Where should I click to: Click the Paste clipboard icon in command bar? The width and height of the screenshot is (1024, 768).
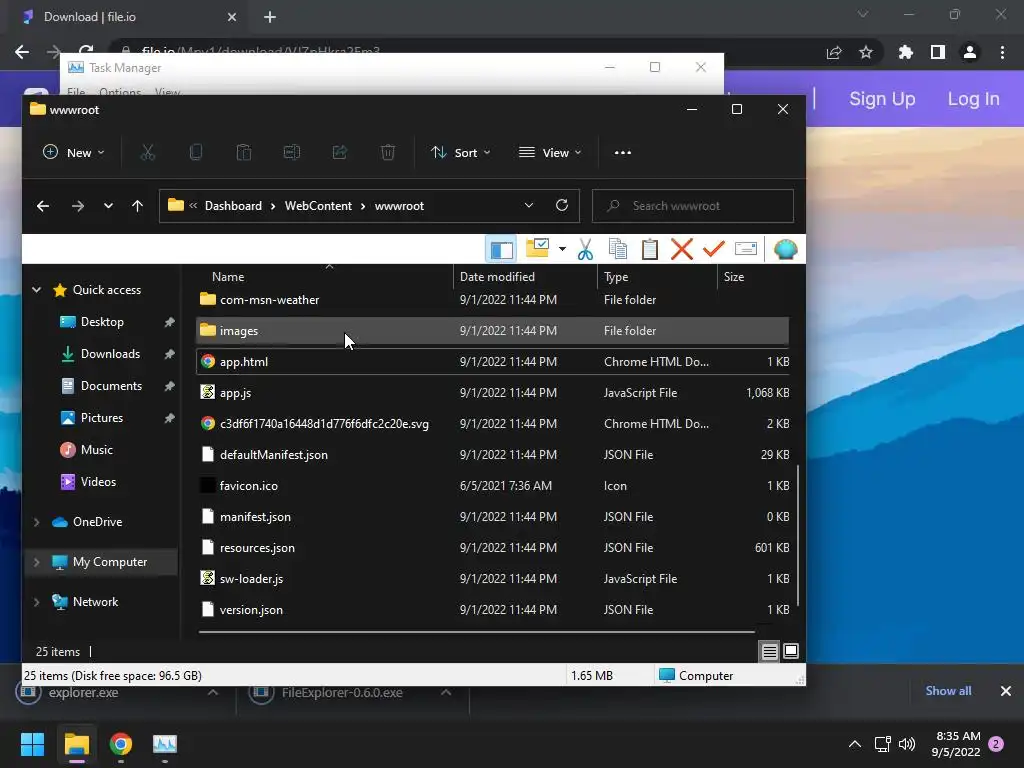click(244, 152)
